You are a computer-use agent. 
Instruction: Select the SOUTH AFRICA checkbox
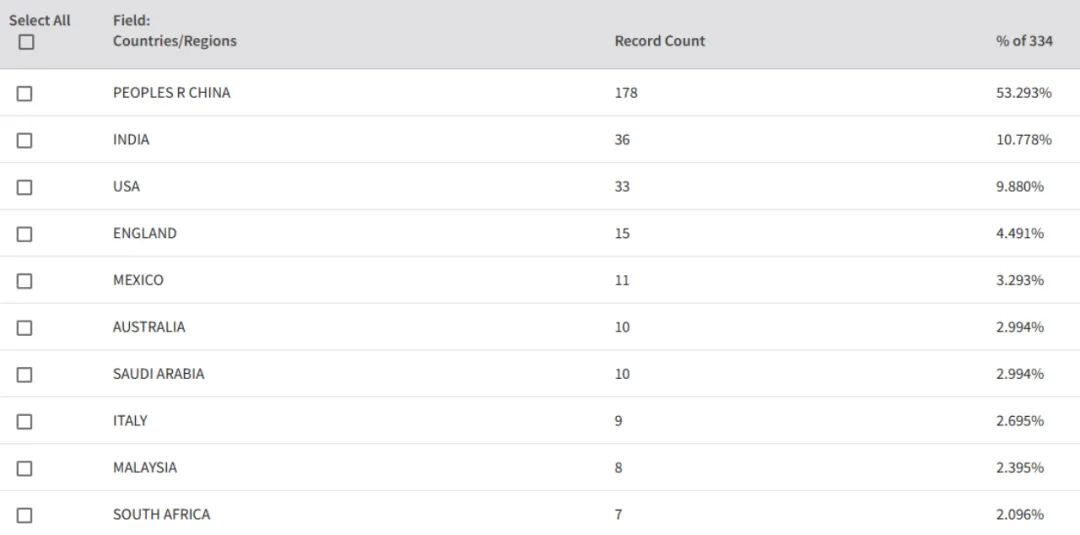point(24,514)
